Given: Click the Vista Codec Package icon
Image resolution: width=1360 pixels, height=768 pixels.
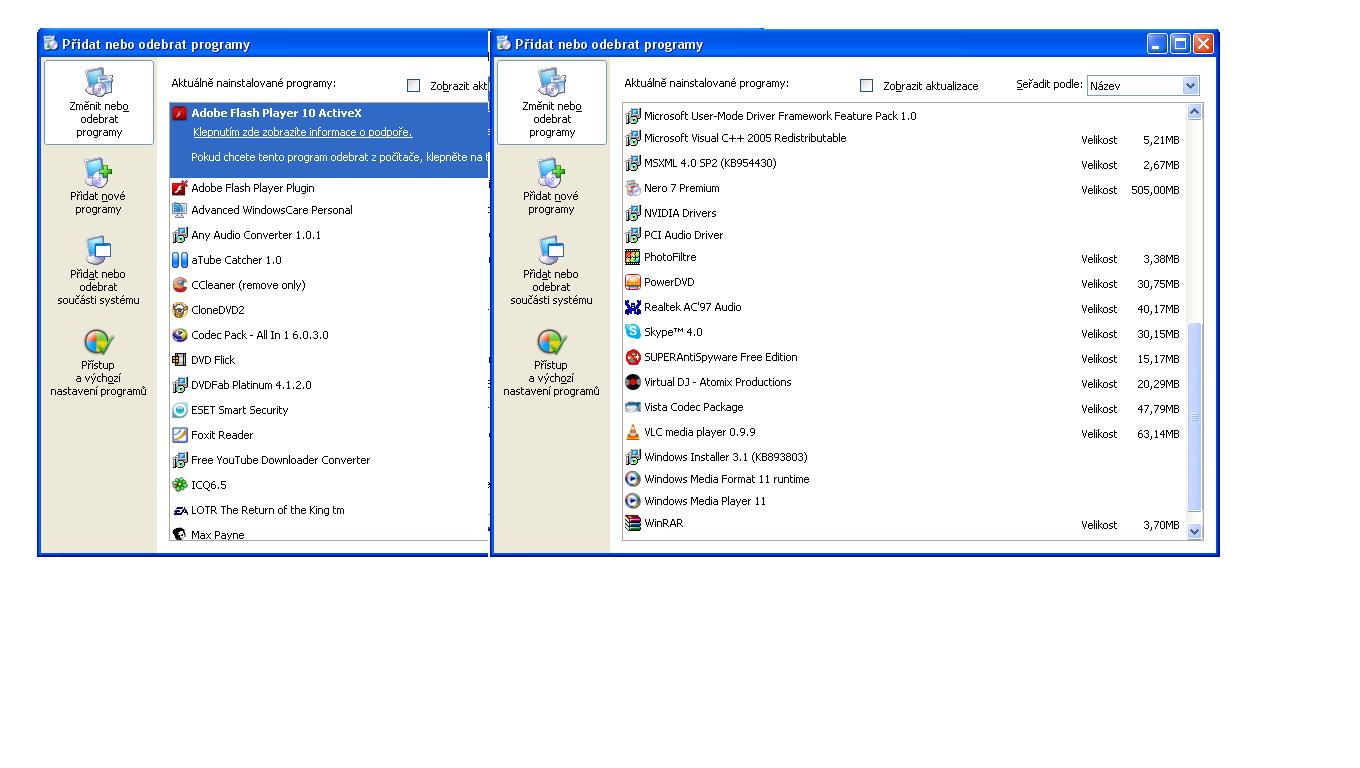Looking at the screenshot, I should (x=633, y=407).
